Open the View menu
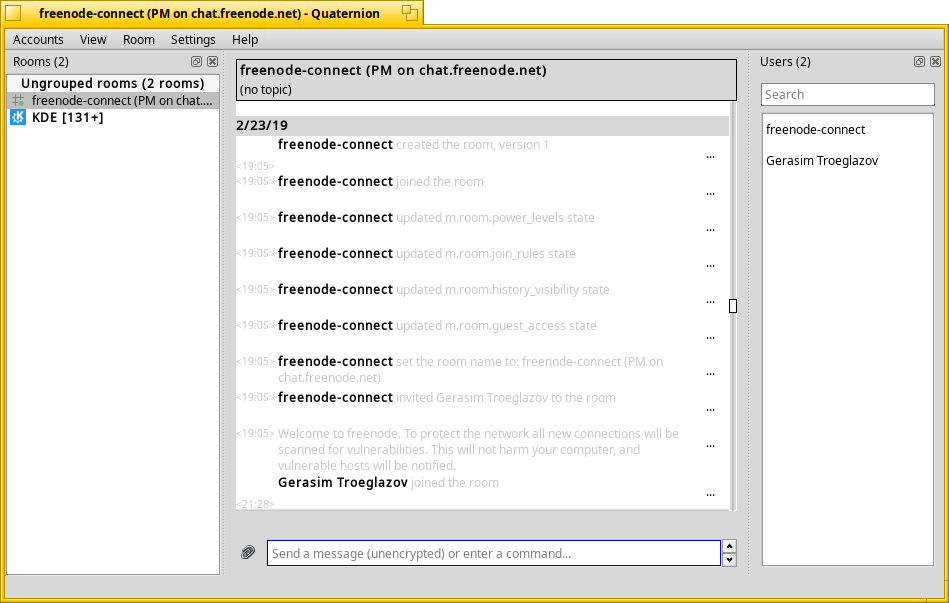Image resolution: width=949 pixels, height=603 pixels. tap(93, 39)
